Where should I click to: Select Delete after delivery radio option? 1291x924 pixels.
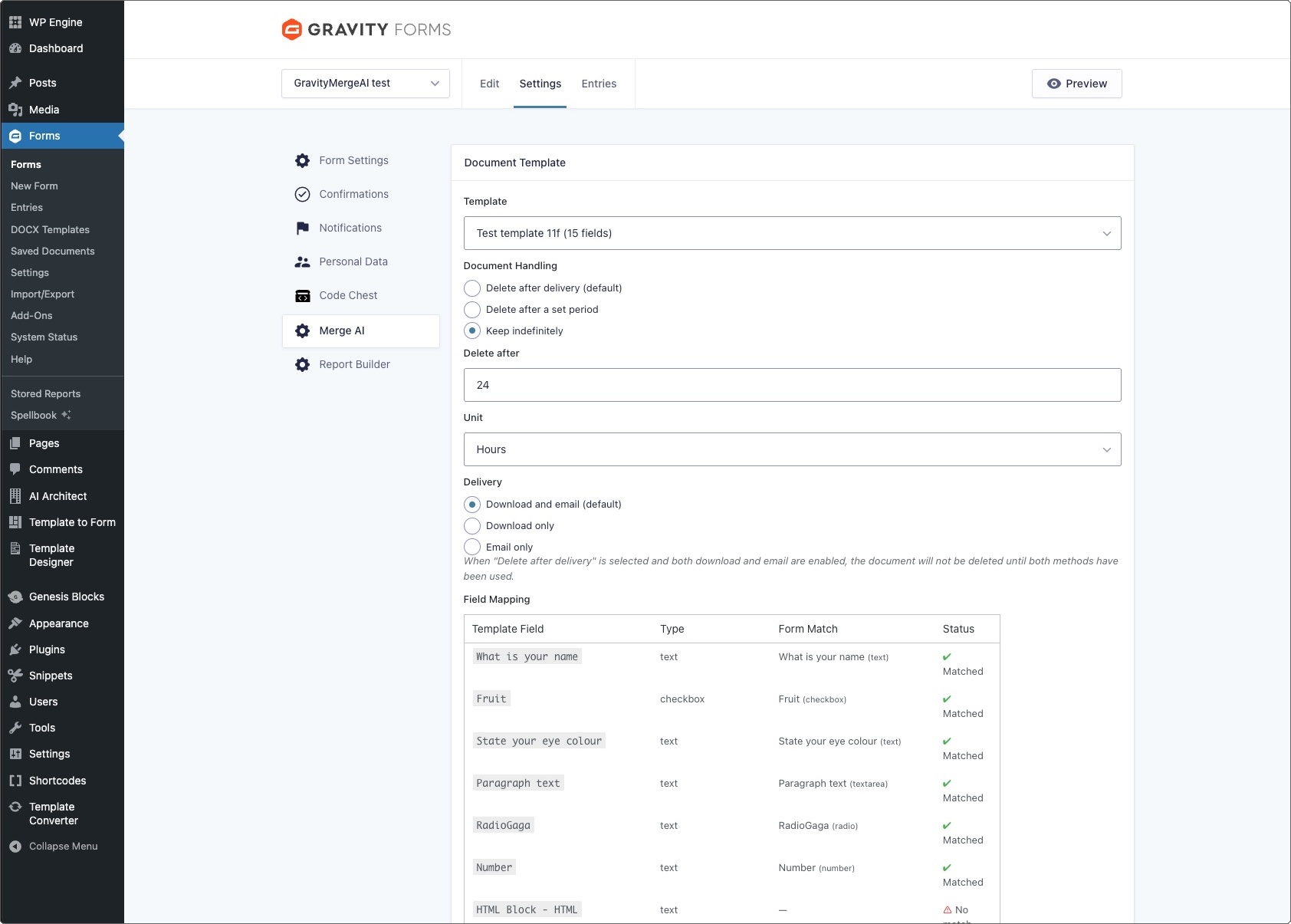(472, 288)
